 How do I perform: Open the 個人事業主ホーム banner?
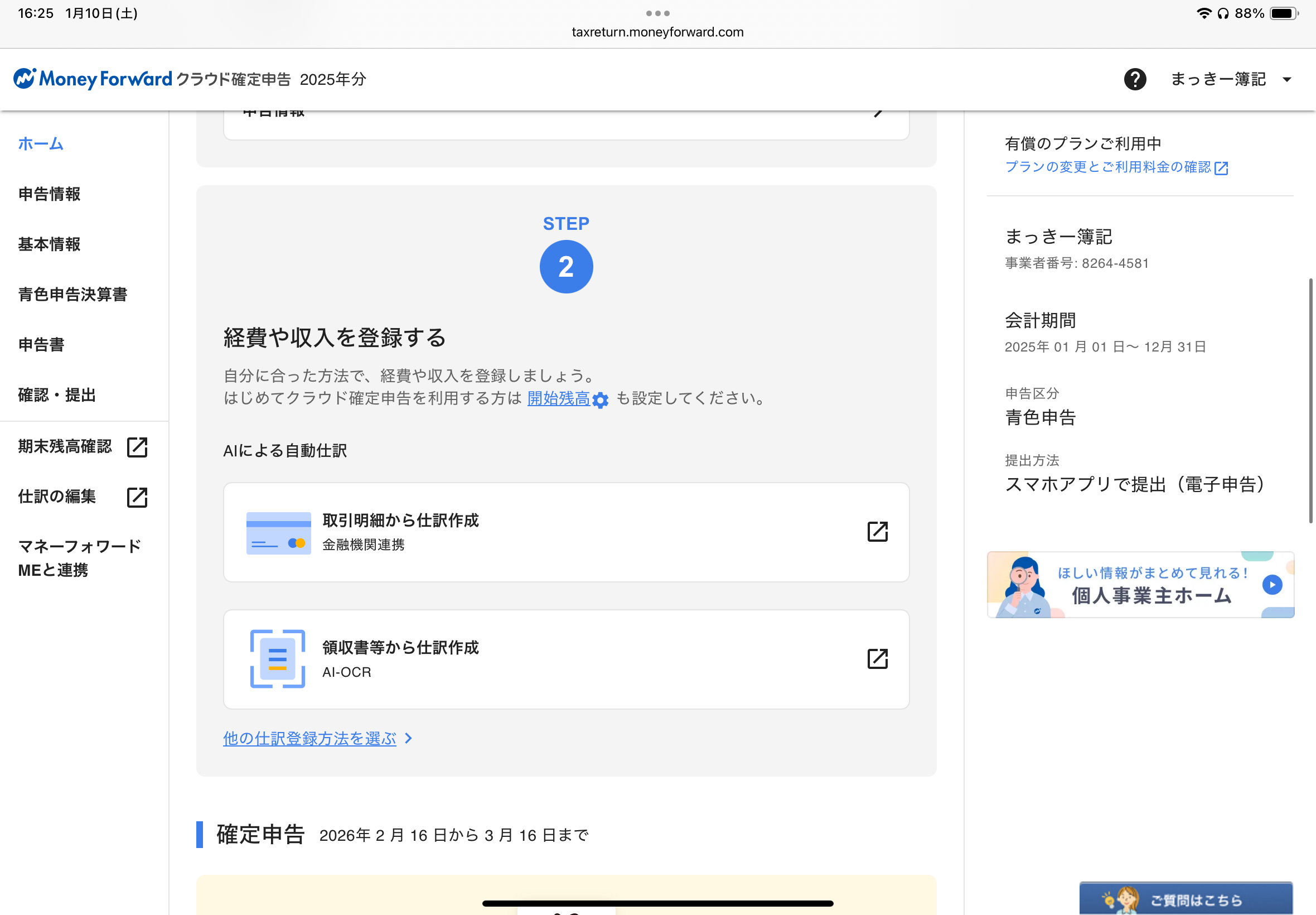point(1140,584)
